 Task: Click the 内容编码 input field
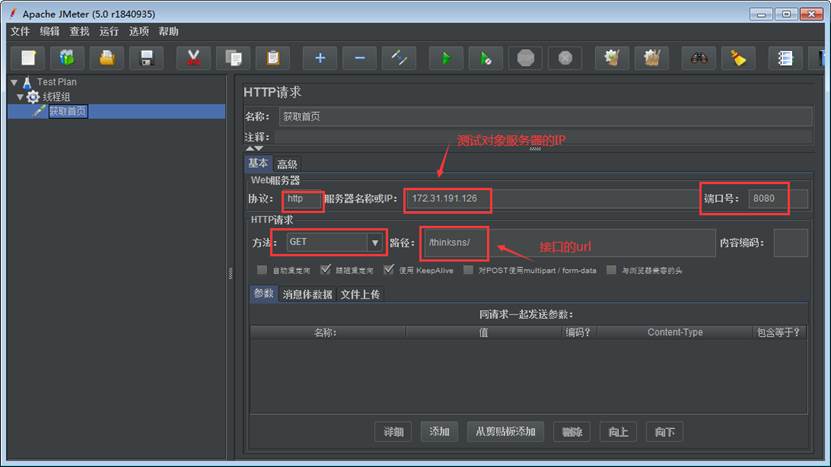[x=790, y=243]
